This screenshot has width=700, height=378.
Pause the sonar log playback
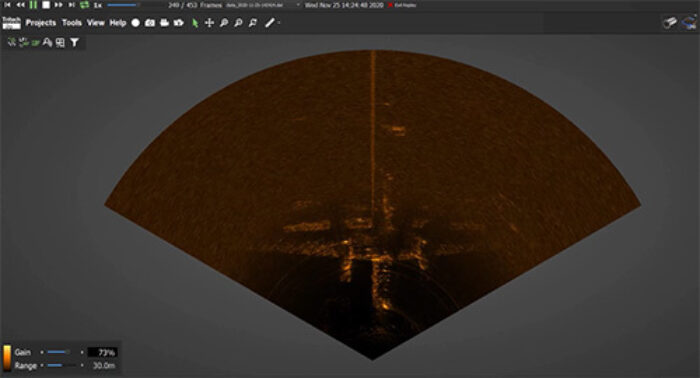tap(33, 5)
